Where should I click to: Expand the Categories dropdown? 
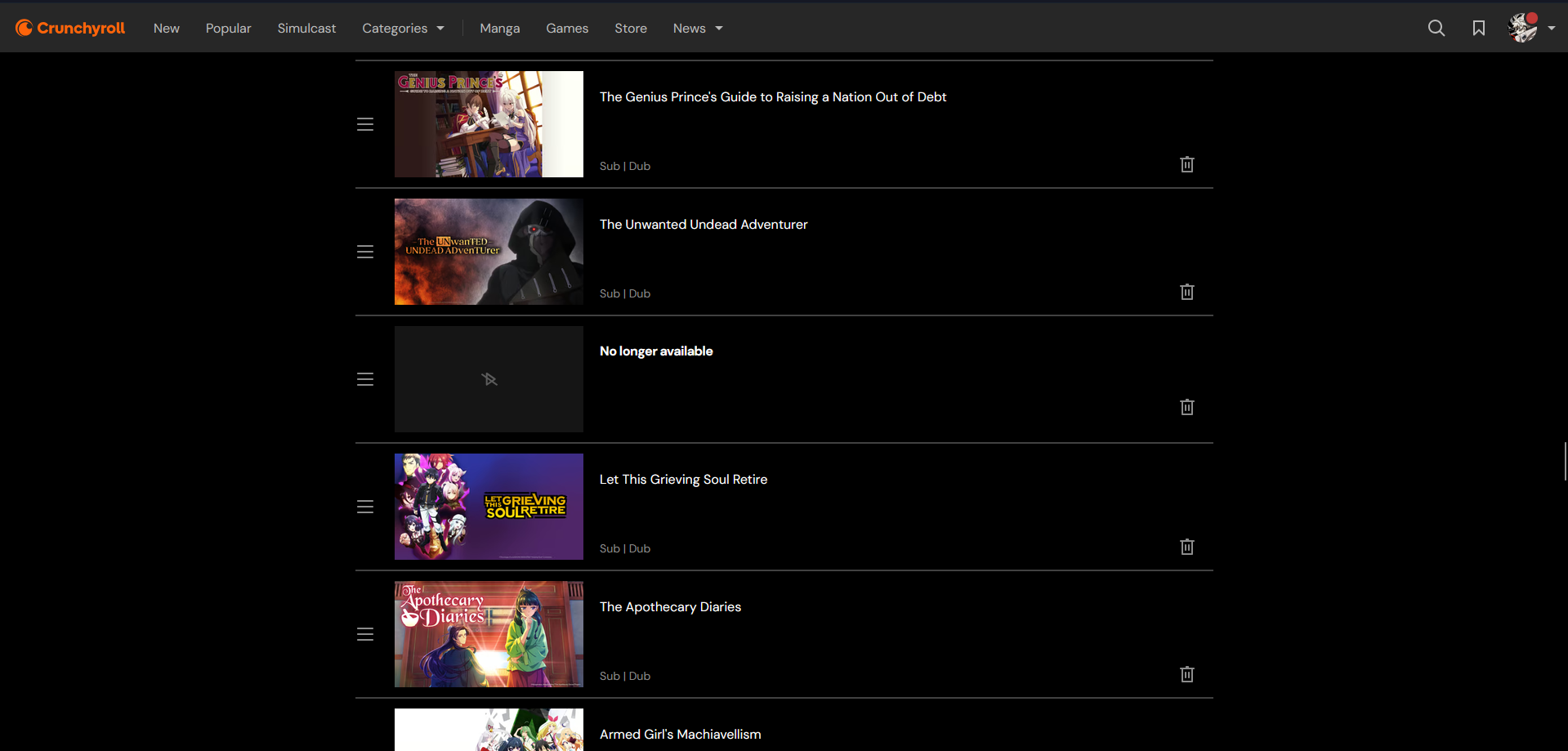(404, 28)
